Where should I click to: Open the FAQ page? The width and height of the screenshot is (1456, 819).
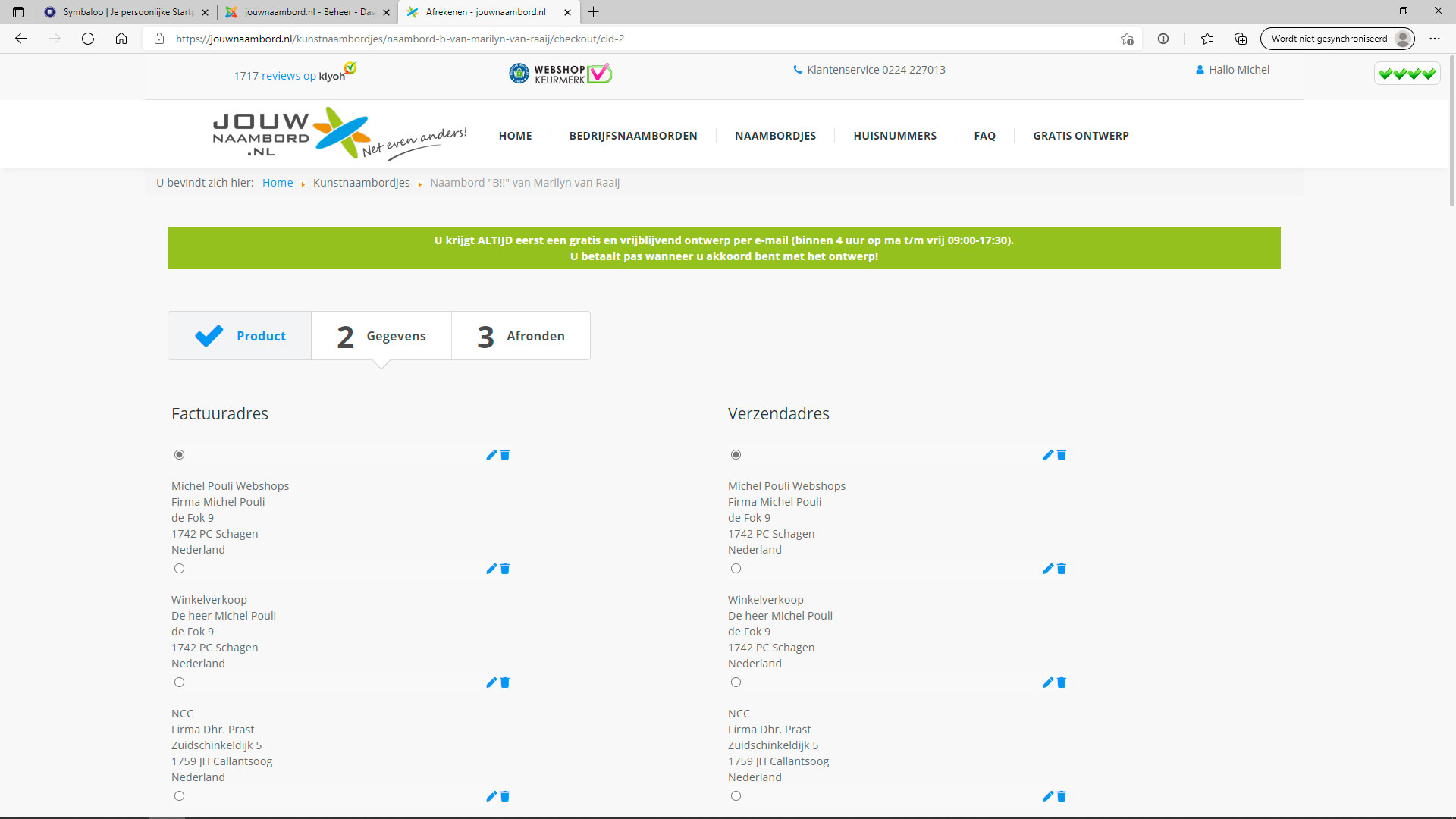click(984, 136)
